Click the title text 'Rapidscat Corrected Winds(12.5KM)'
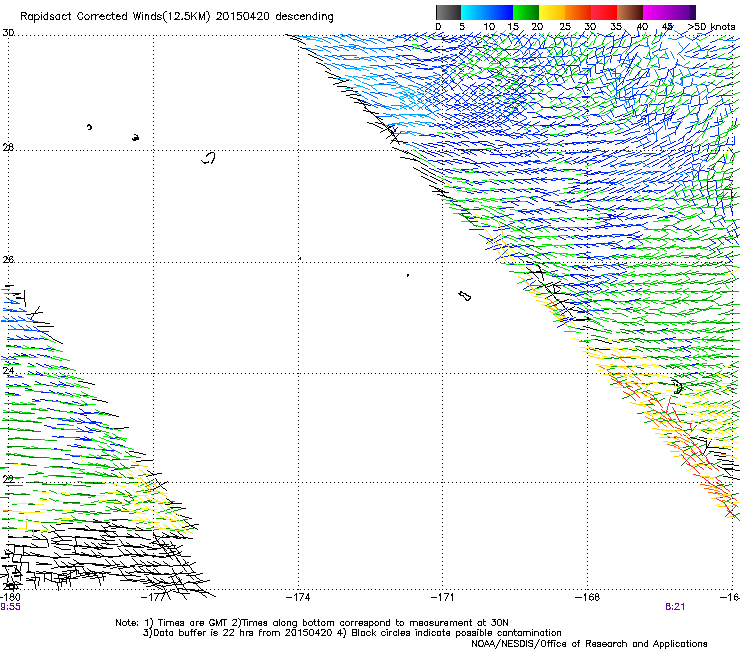Screen dimensions: 740x650 tap(115, 17)
